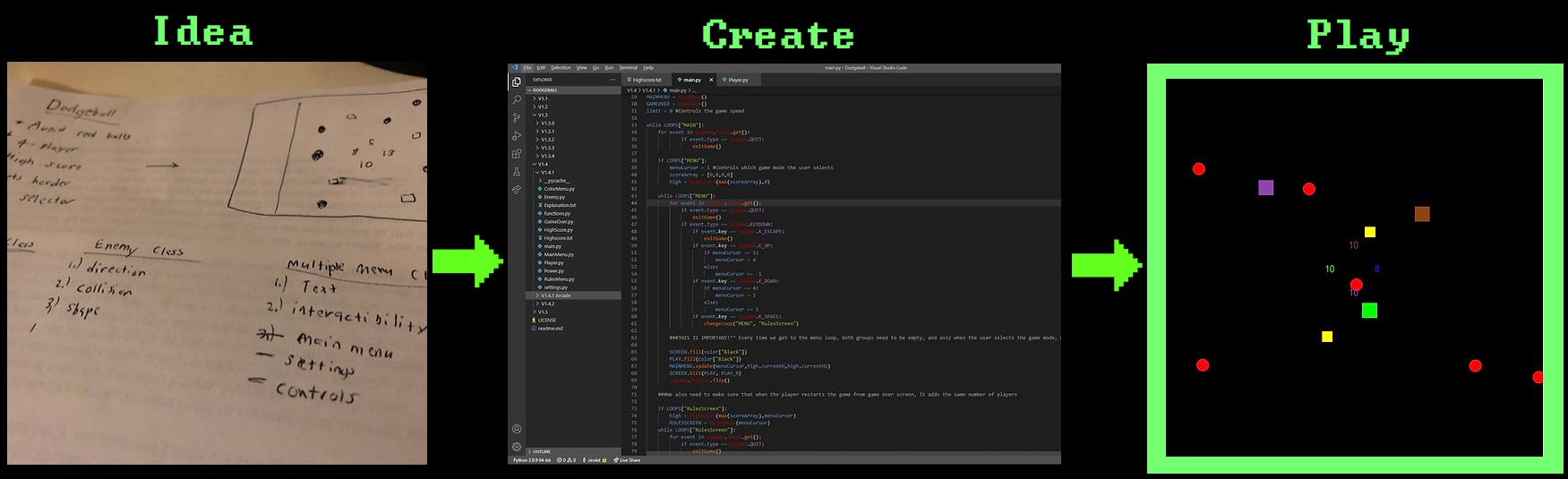Open the Search view in activity bar
This screenshot has width=1568, height=479.
pos(517,99)
